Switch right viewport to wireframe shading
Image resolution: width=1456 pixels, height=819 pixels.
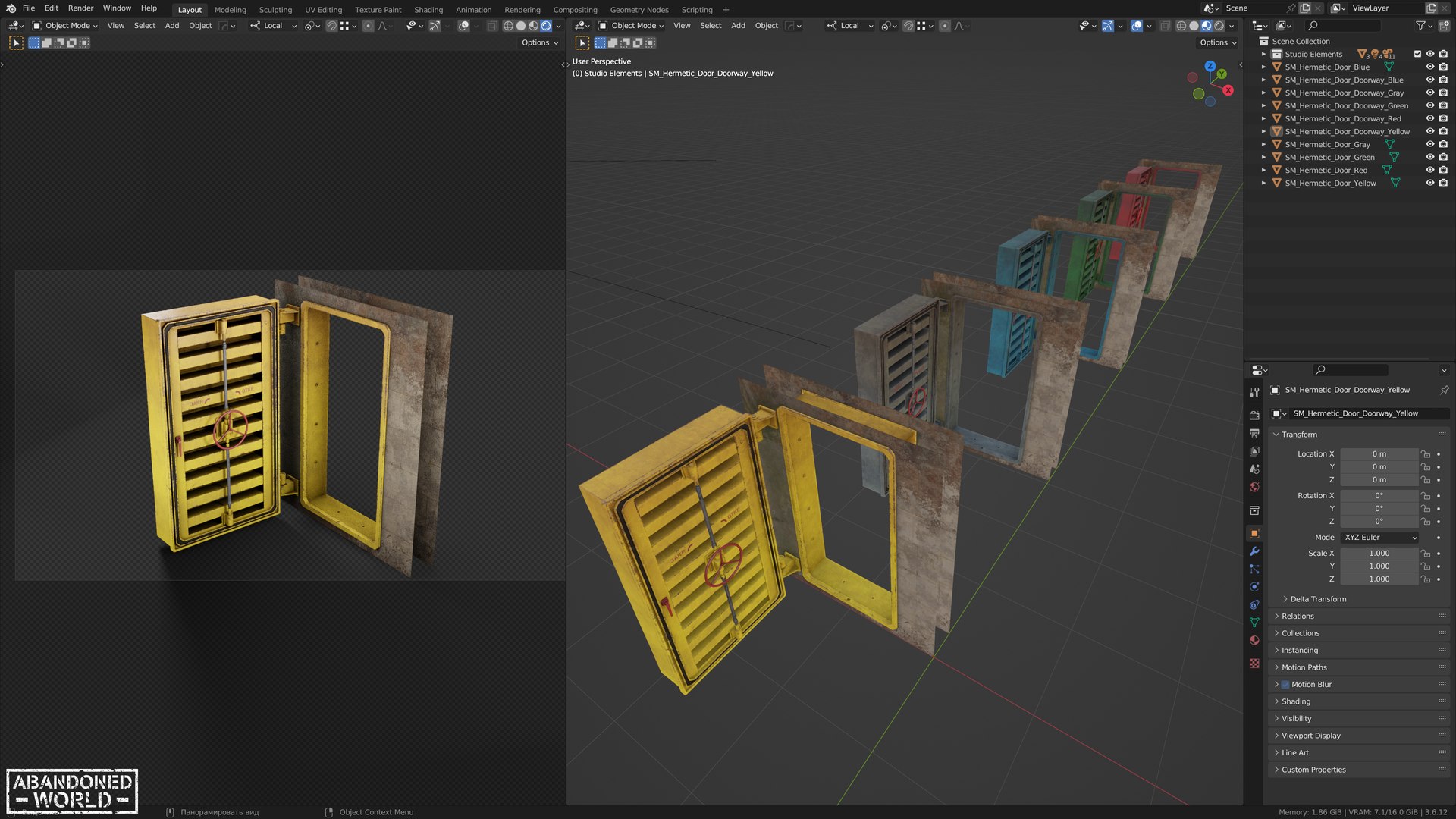pos(1181,26)
